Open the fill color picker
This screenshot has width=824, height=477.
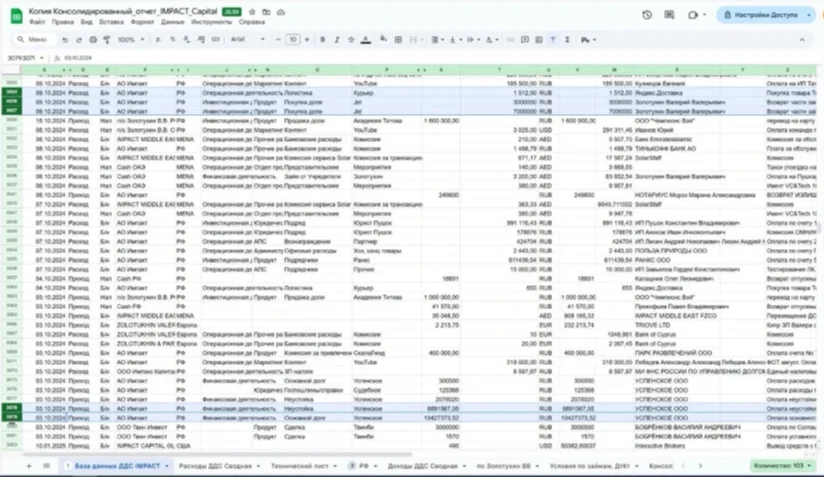pyautogui.click(x=384, y=40)
